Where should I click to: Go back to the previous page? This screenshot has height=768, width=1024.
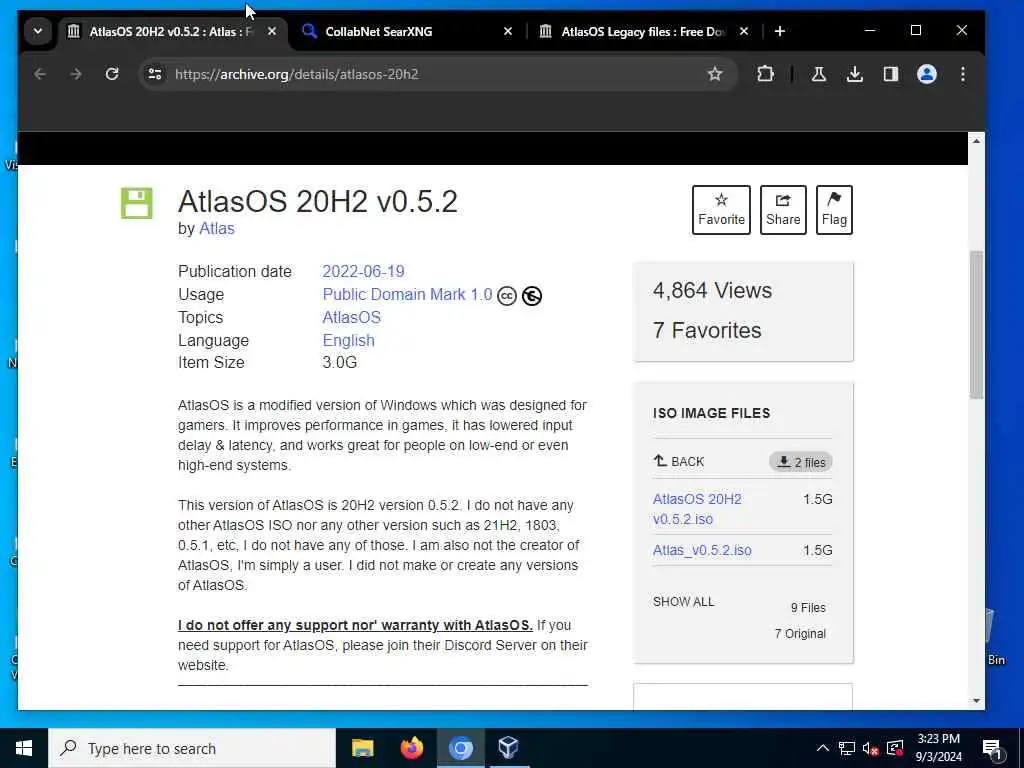click(x=40, y=74)
